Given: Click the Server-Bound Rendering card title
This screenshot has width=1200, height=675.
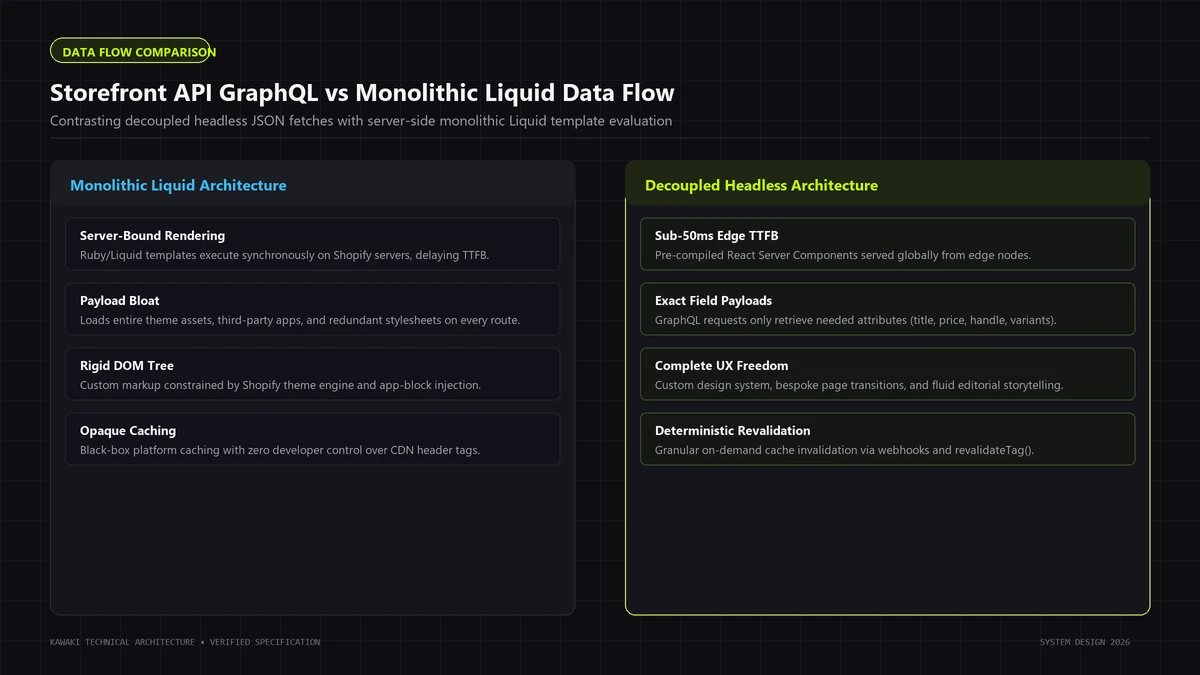Looking at the screenshot, I should tap(152, 236).
